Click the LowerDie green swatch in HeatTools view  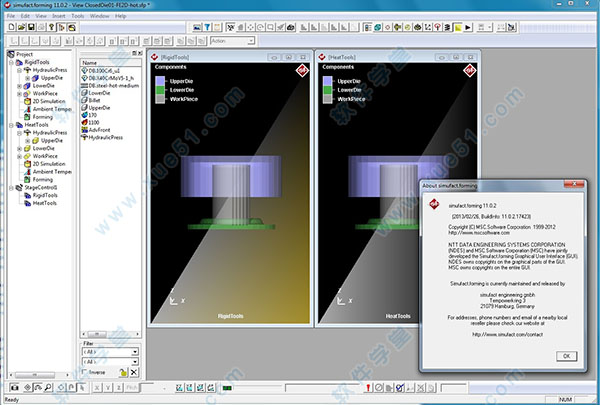click(x=327, y=90)
